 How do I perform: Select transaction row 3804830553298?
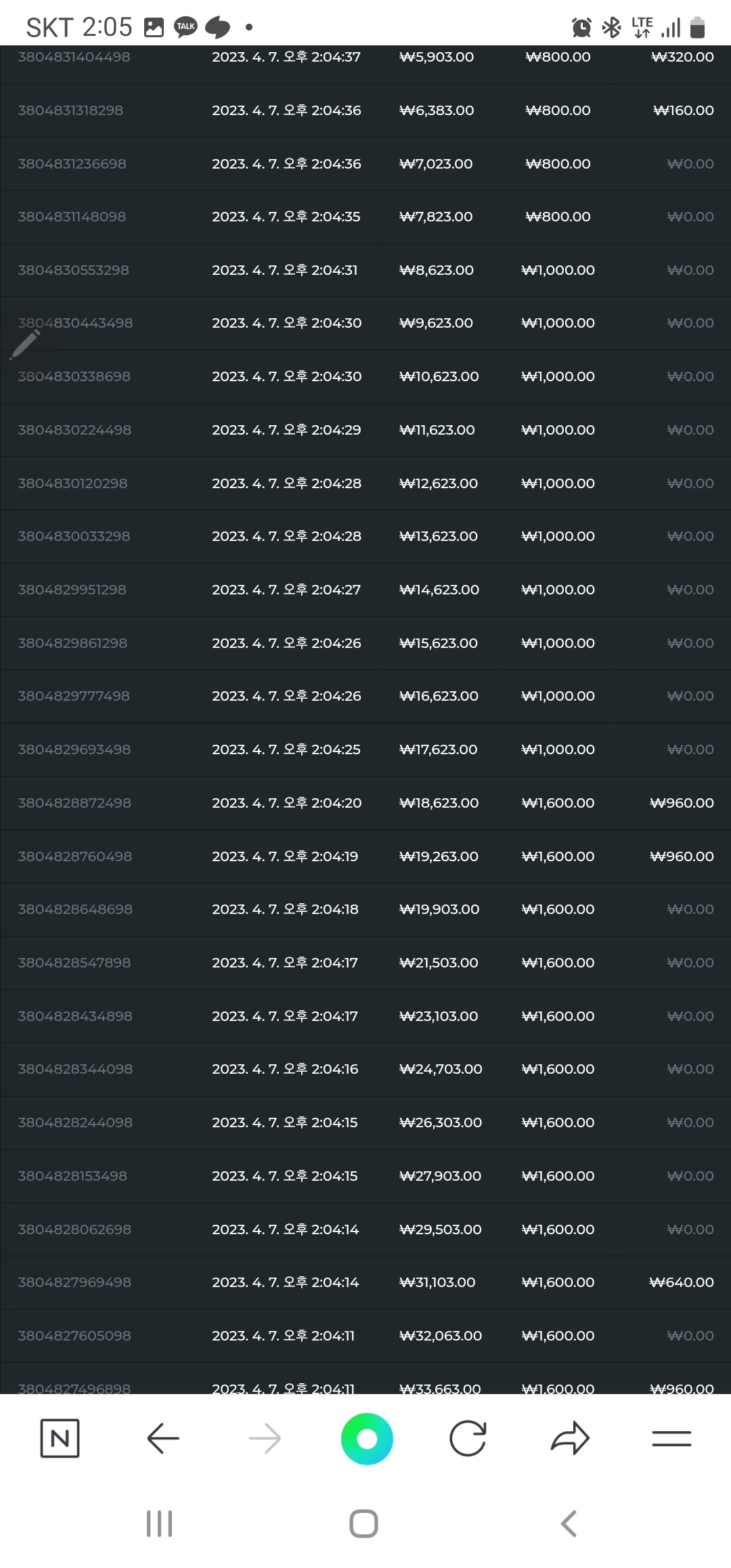[x=365, y=270]
